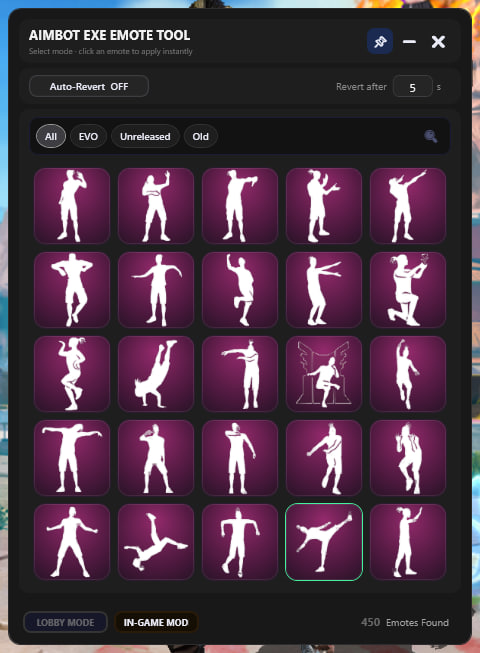Apply the side-profile ponytail figure waving emote

408,541
